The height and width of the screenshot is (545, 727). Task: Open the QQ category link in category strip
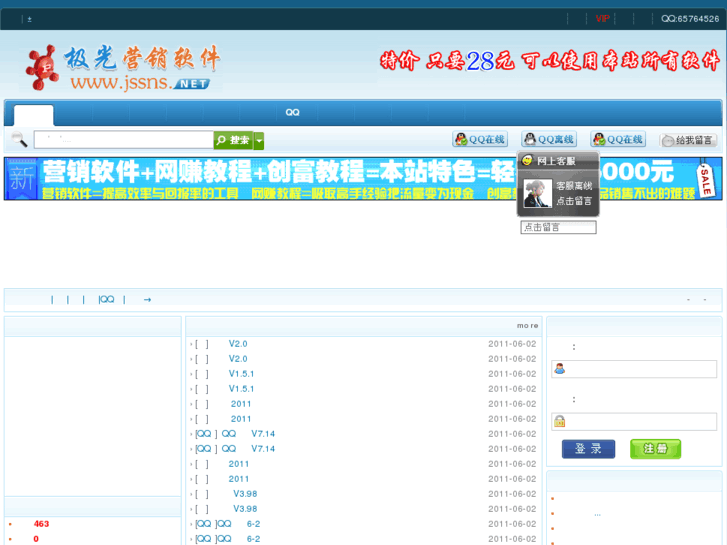pyautogui.click(x=107, y=300)
